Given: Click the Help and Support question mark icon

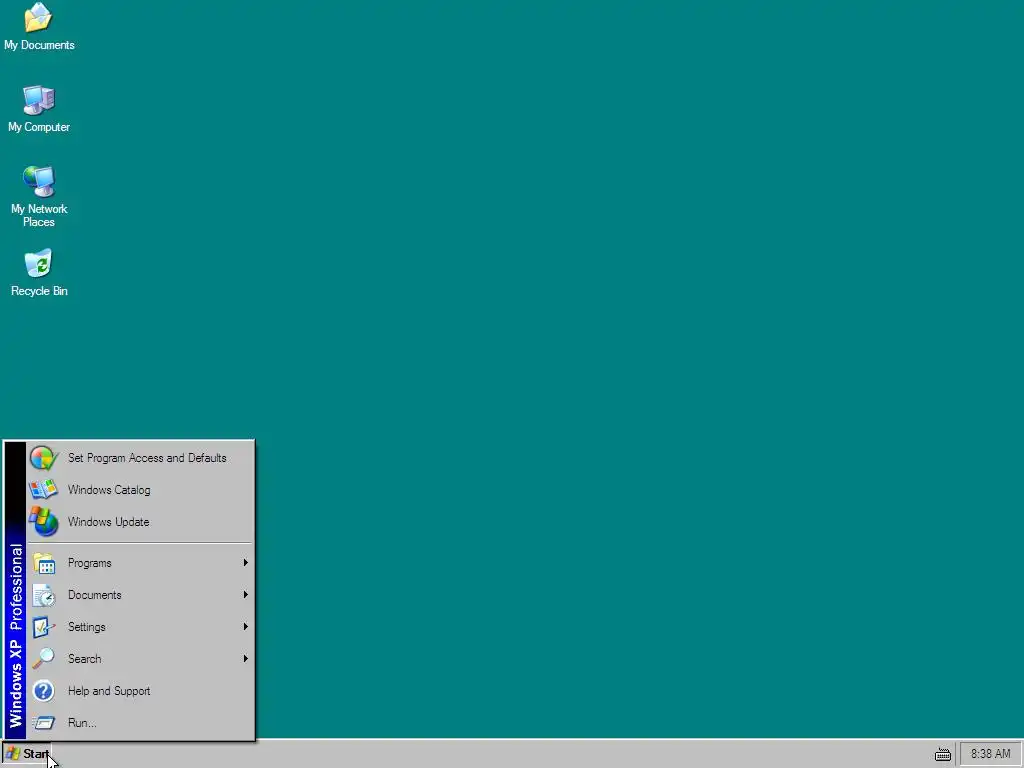Looking at the screenshot, I should (44, 691).
